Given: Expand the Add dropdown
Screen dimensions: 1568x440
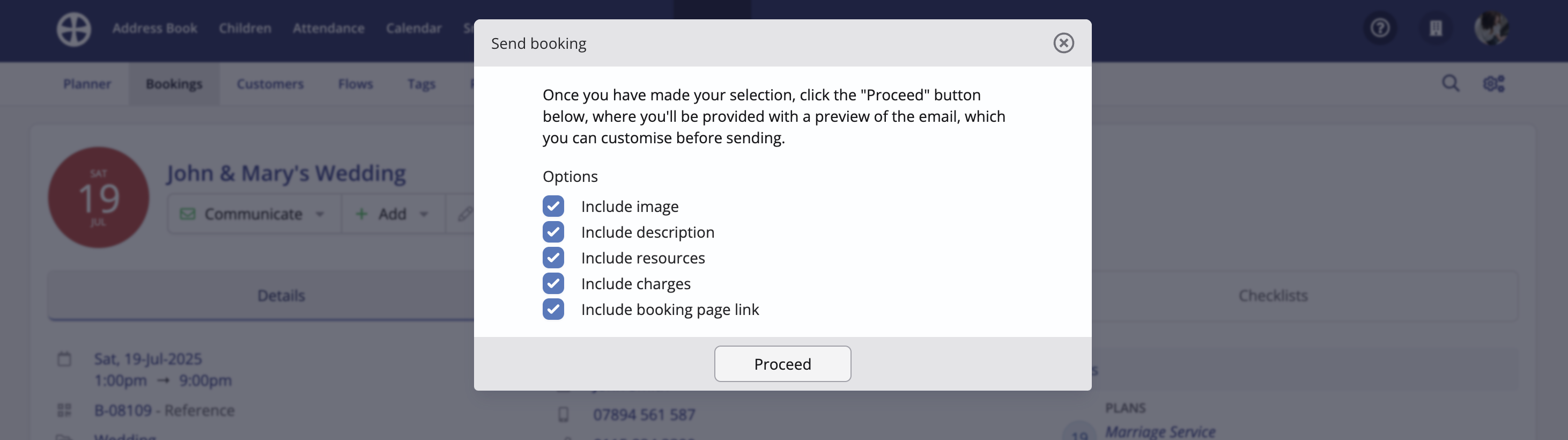Looking at the screenshot, I should (393, 214).
